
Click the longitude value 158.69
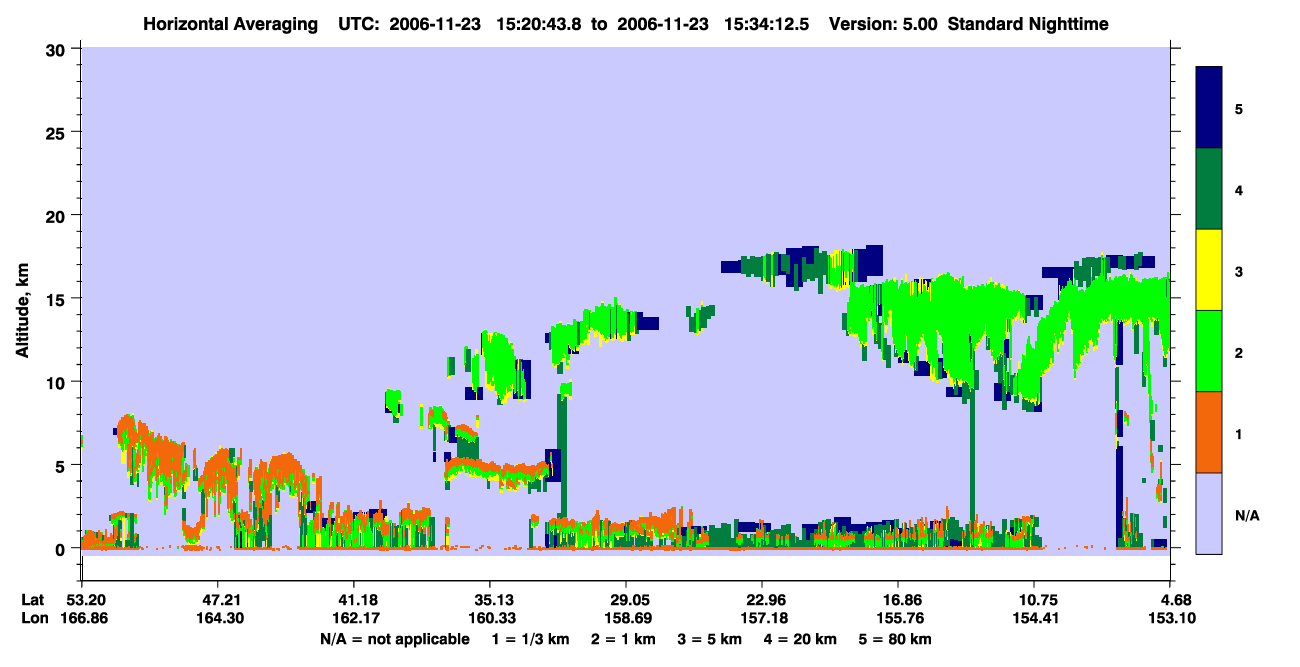tap(626, 619)
